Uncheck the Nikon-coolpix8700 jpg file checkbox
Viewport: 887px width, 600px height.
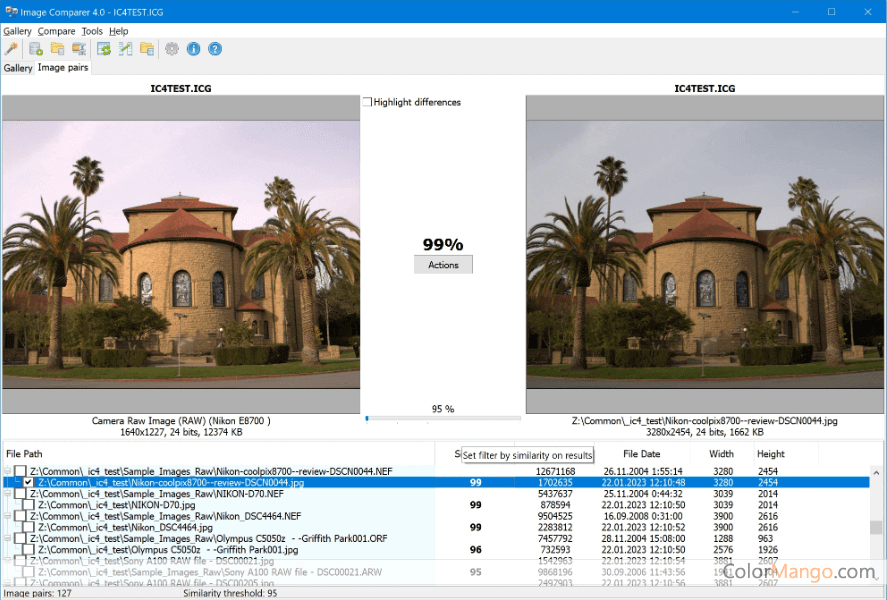pyautogui.click(x=29, y=482)
